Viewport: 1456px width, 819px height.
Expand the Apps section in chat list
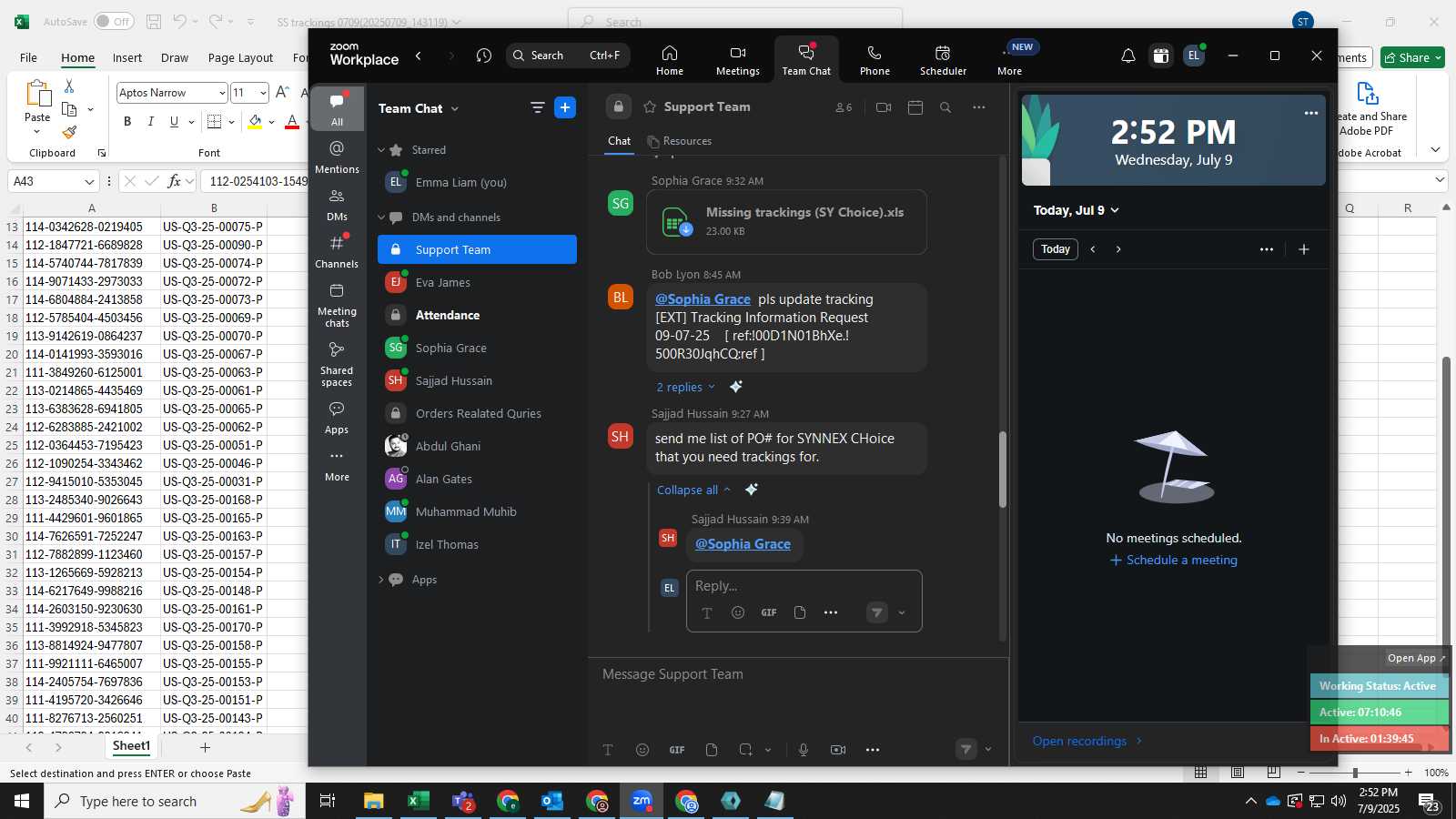tap(381, 580)
